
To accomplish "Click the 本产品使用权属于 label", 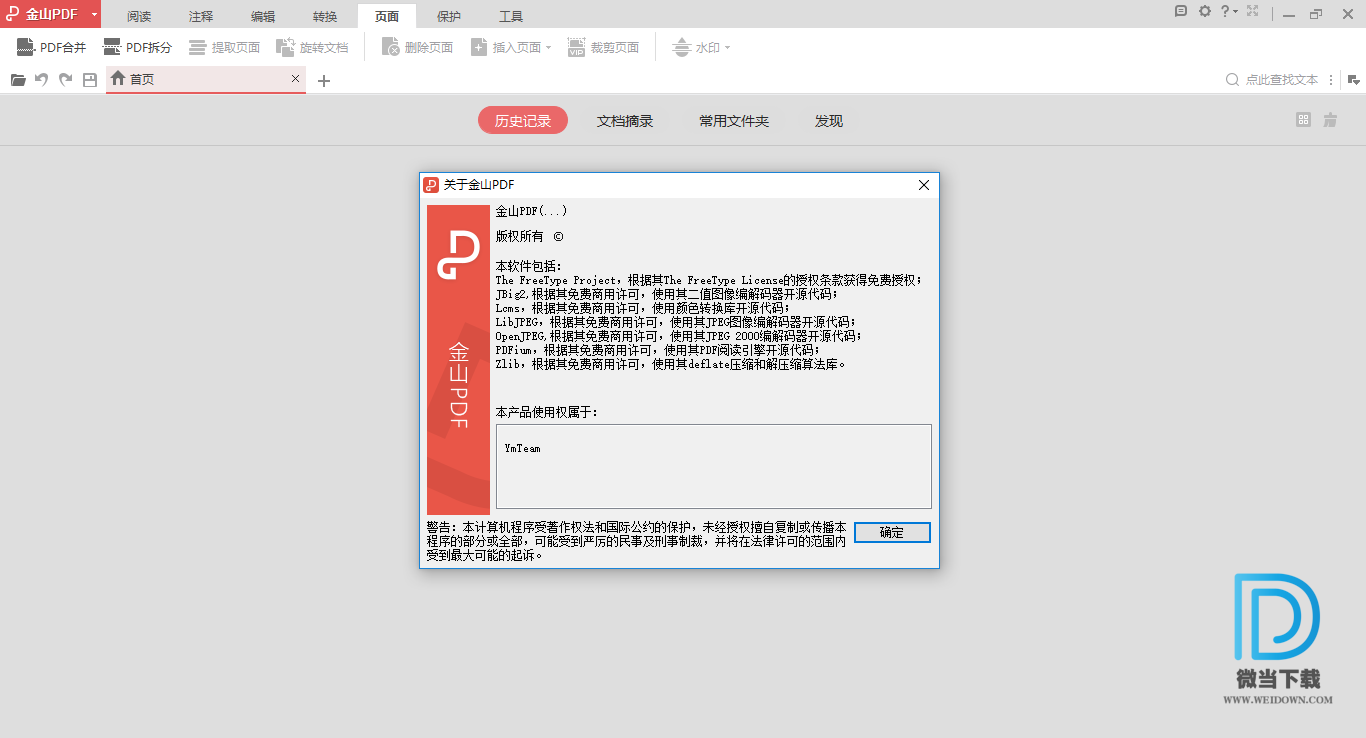I will point(547,412).
